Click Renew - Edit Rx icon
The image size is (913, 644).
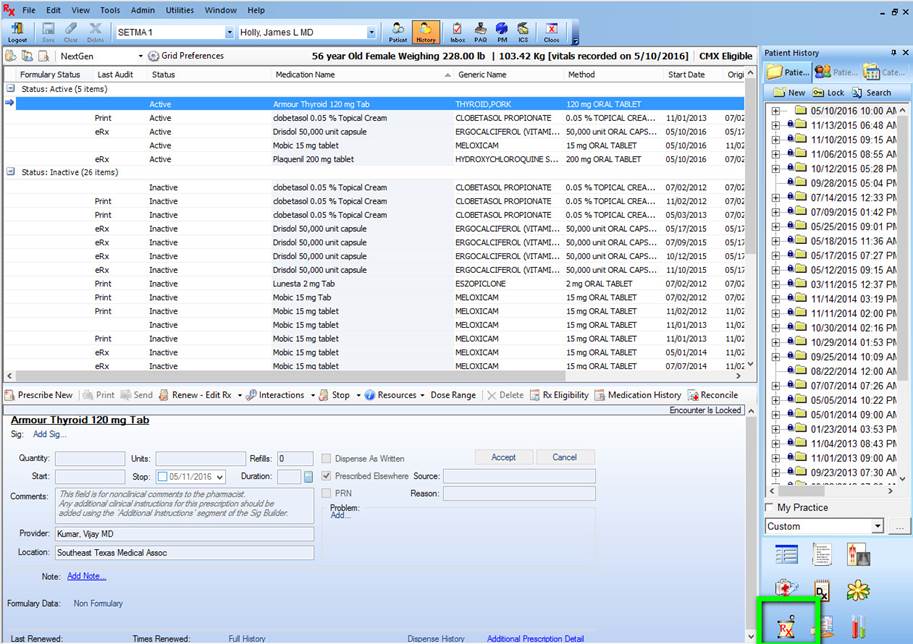point(164,395)
